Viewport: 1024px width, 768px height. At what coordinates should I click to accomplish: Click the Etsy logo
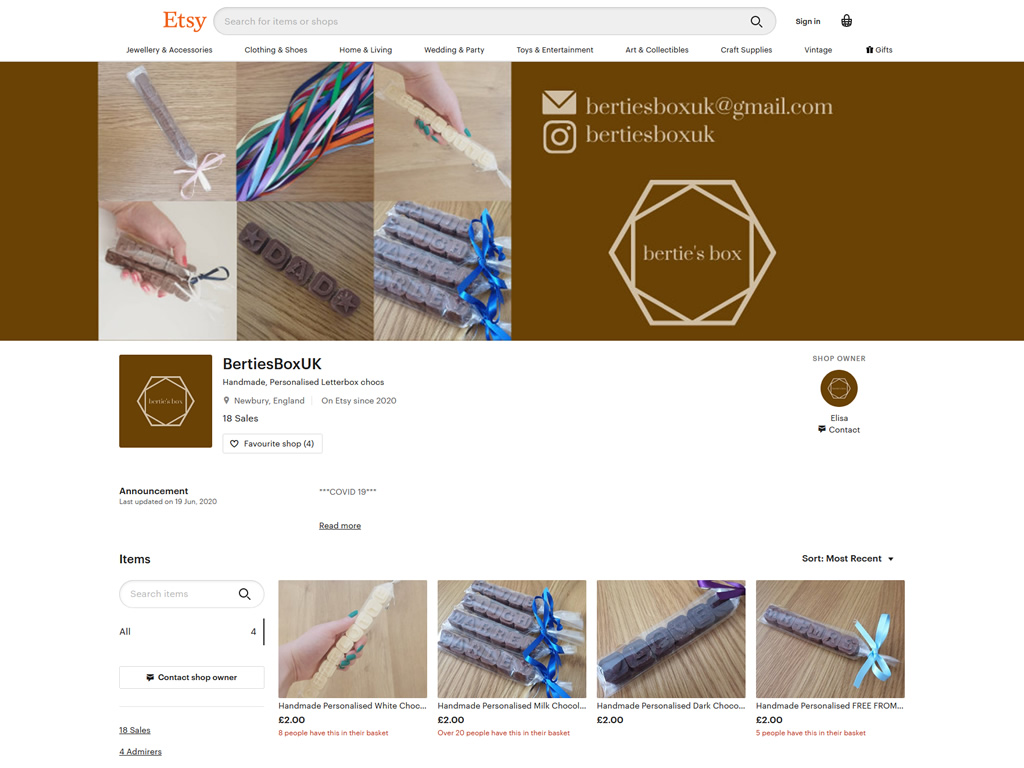[x=184, y=21]
